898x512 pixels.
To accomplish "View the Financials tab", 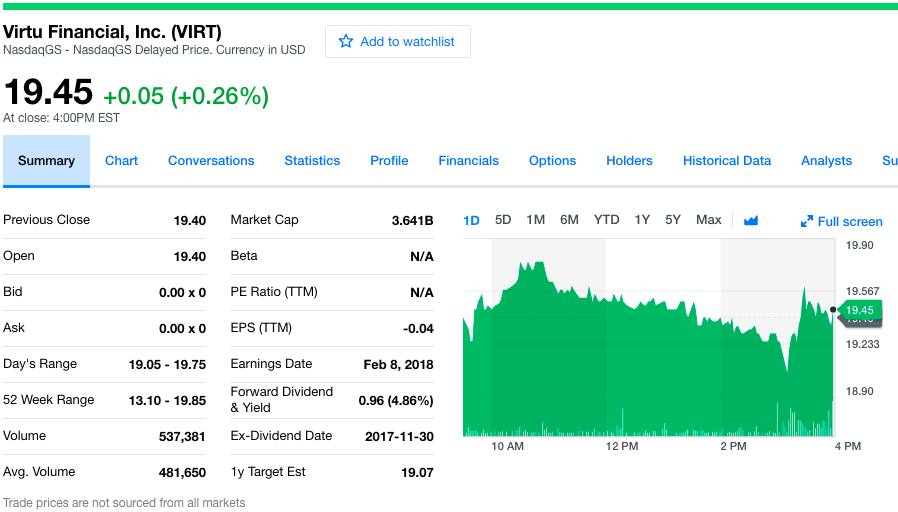I will coord(468,161).
